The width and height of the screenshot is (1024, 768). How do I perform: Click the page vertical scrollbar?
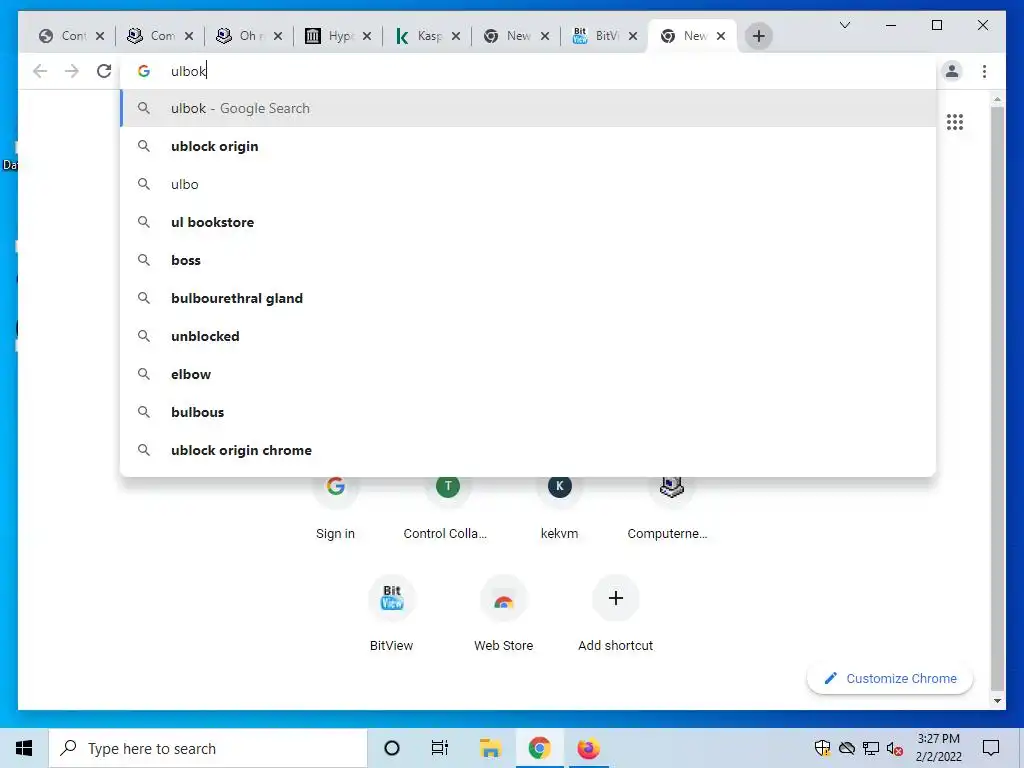tap(997, 398)
